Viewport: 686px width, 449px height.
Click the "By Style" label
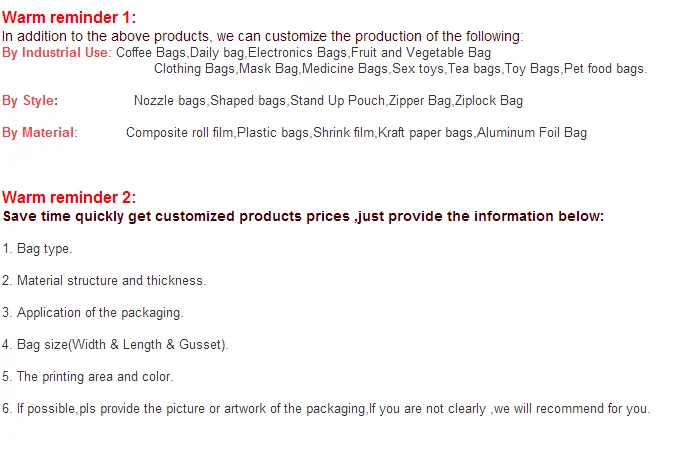tap(29, 101)
